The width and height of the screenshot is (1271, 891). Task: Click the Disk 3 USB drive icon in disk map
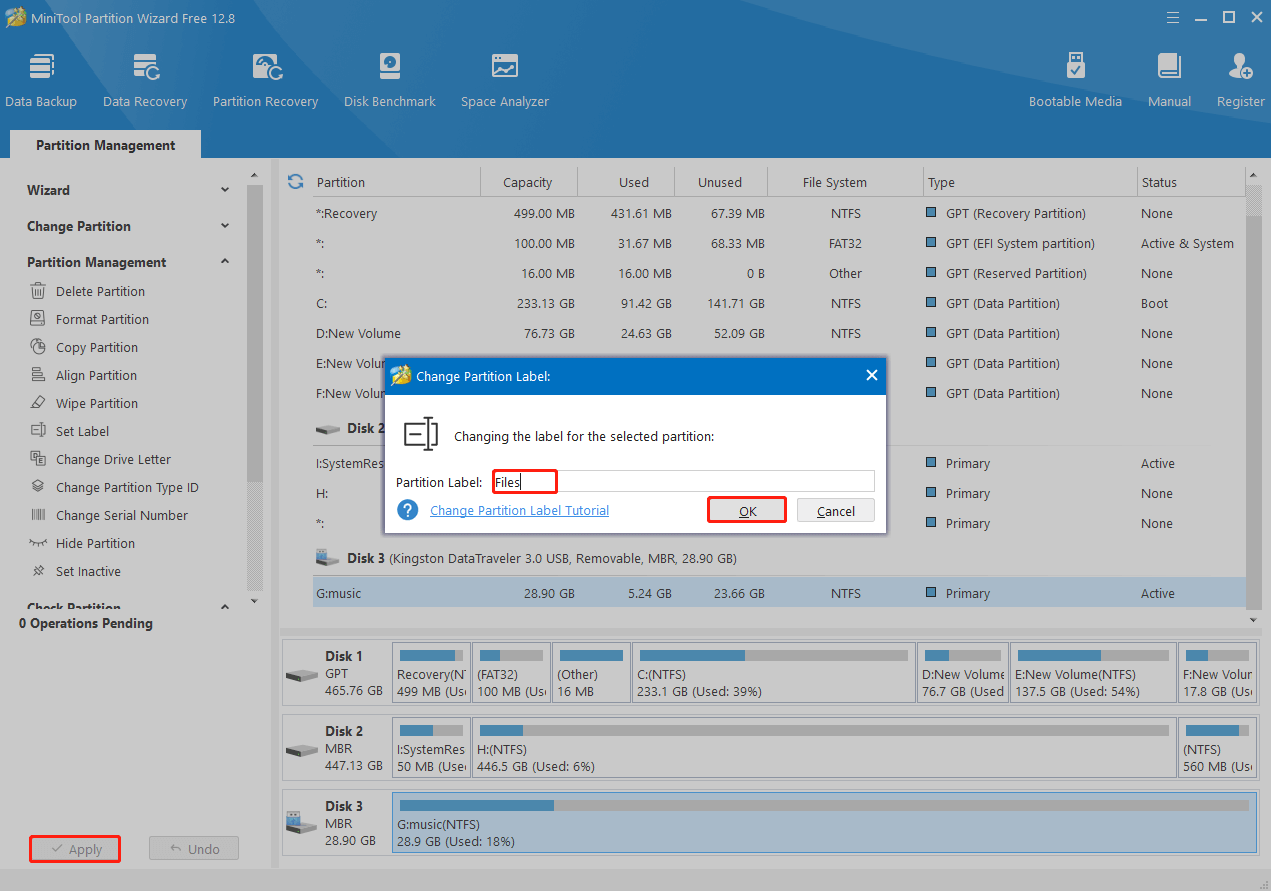[x=302, y=823]
